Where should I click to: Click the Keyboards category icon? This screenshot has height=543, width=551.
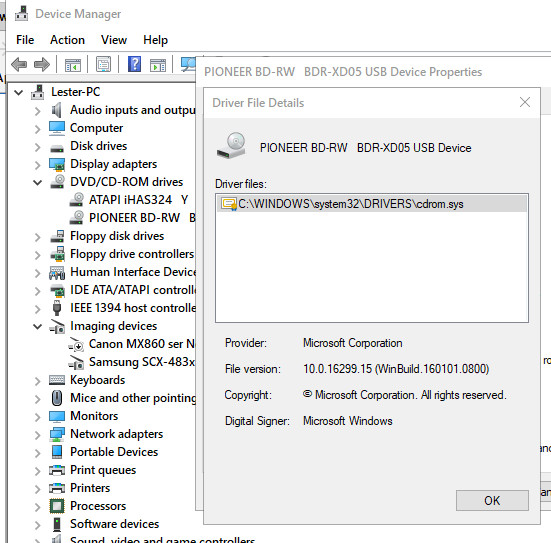(x=57, y=380)
